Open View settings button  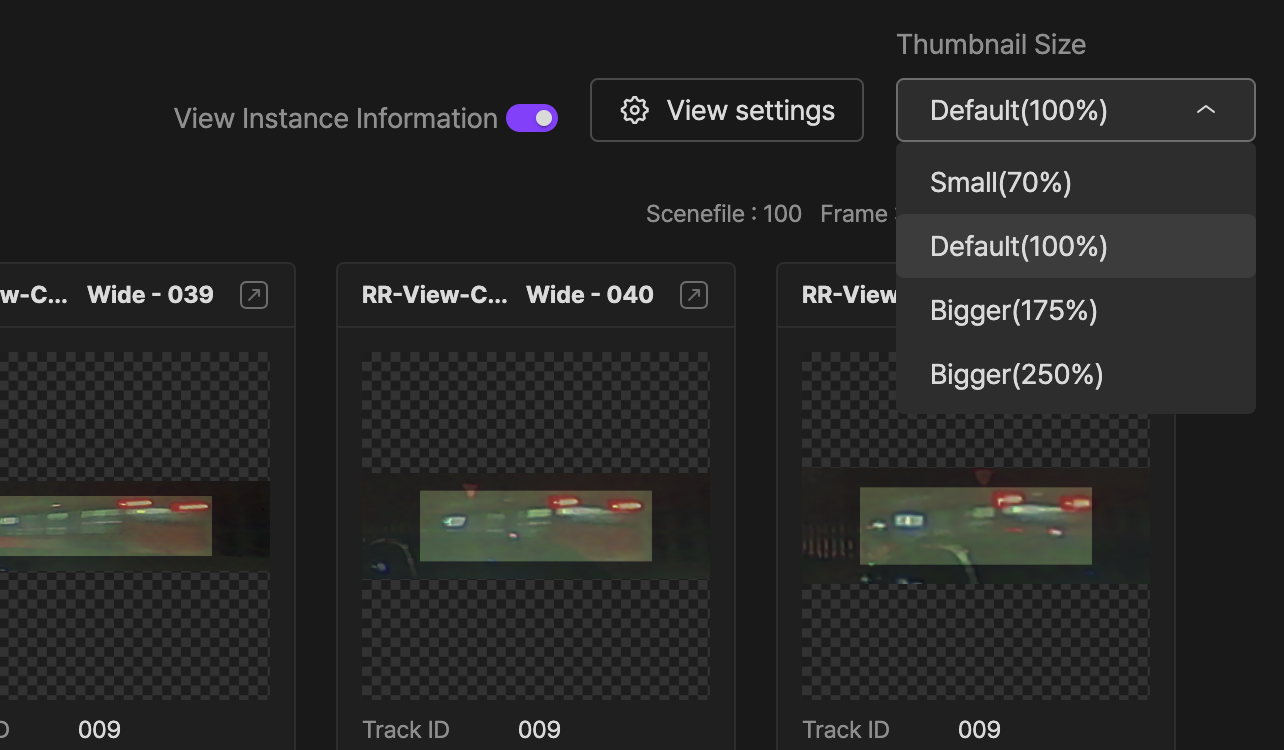click(727, 110)
